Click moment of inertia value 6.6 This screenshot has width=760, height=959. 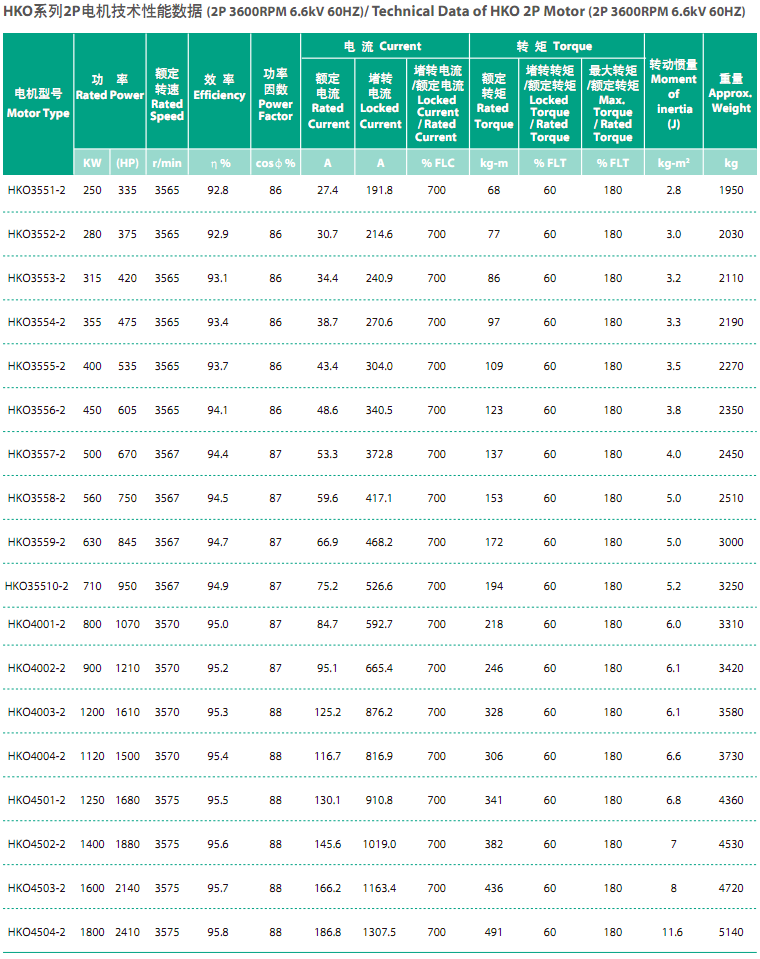[x=674, y=757]
